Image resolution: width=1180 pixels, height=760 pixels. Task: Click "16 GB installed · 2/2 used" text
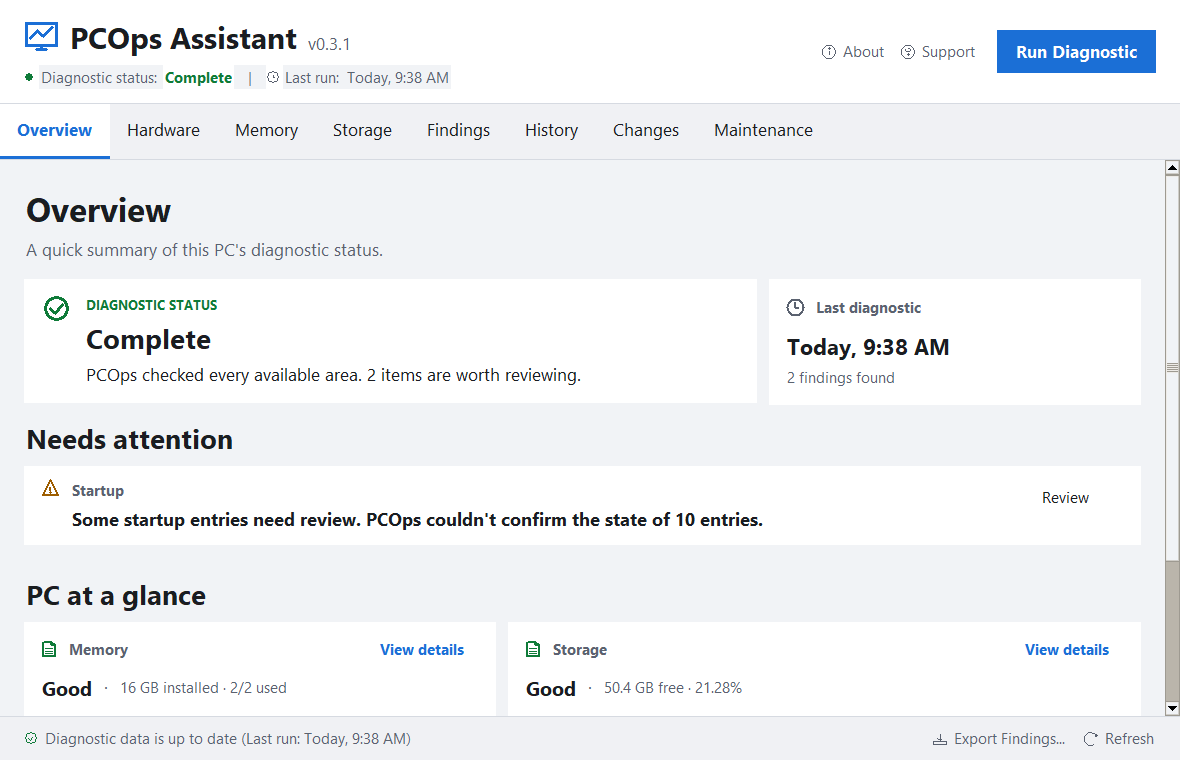click(x=203, y=688)
